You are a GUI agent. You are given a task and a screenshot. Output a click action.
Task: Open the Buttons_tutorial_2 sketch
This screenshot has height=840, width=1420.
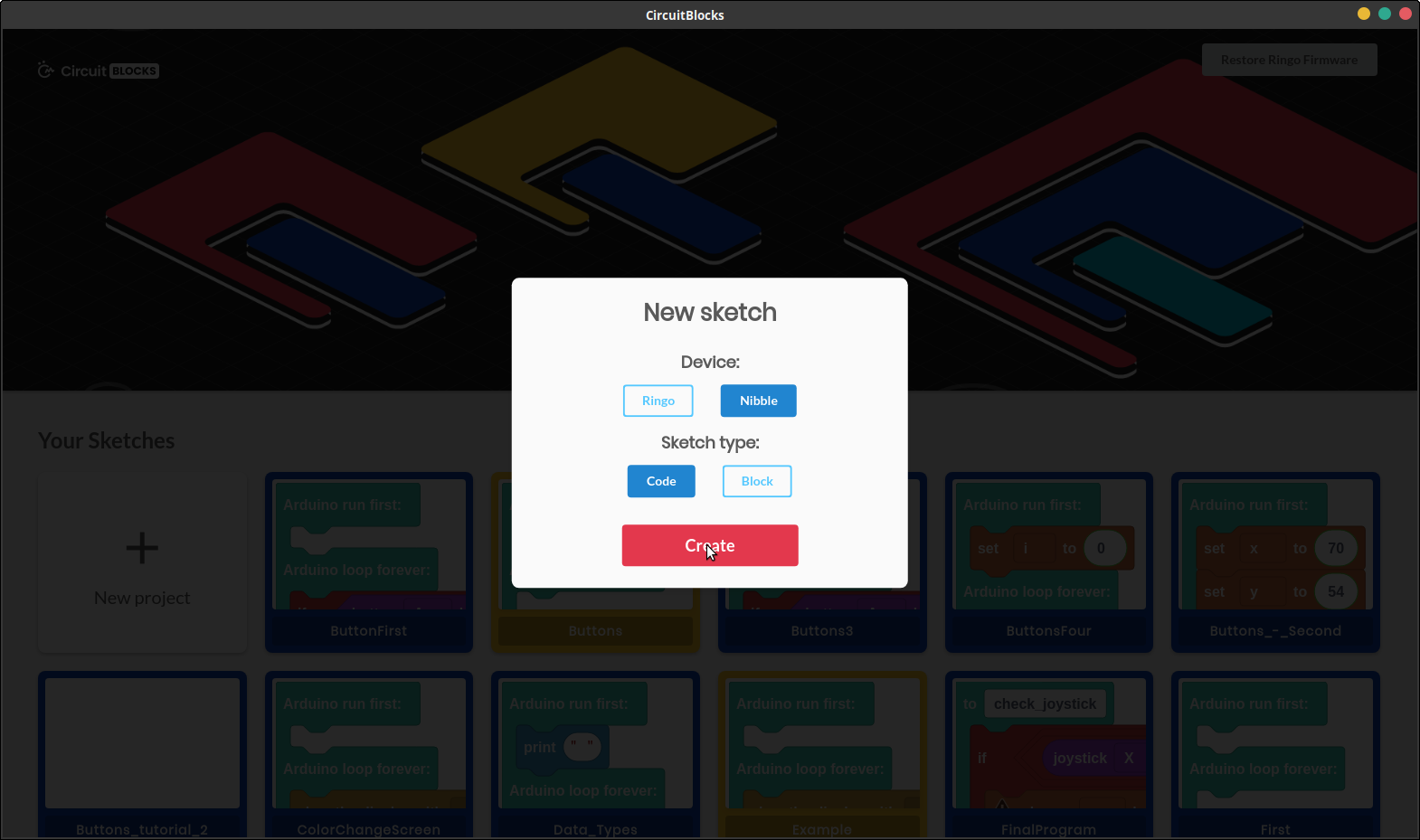142,755
